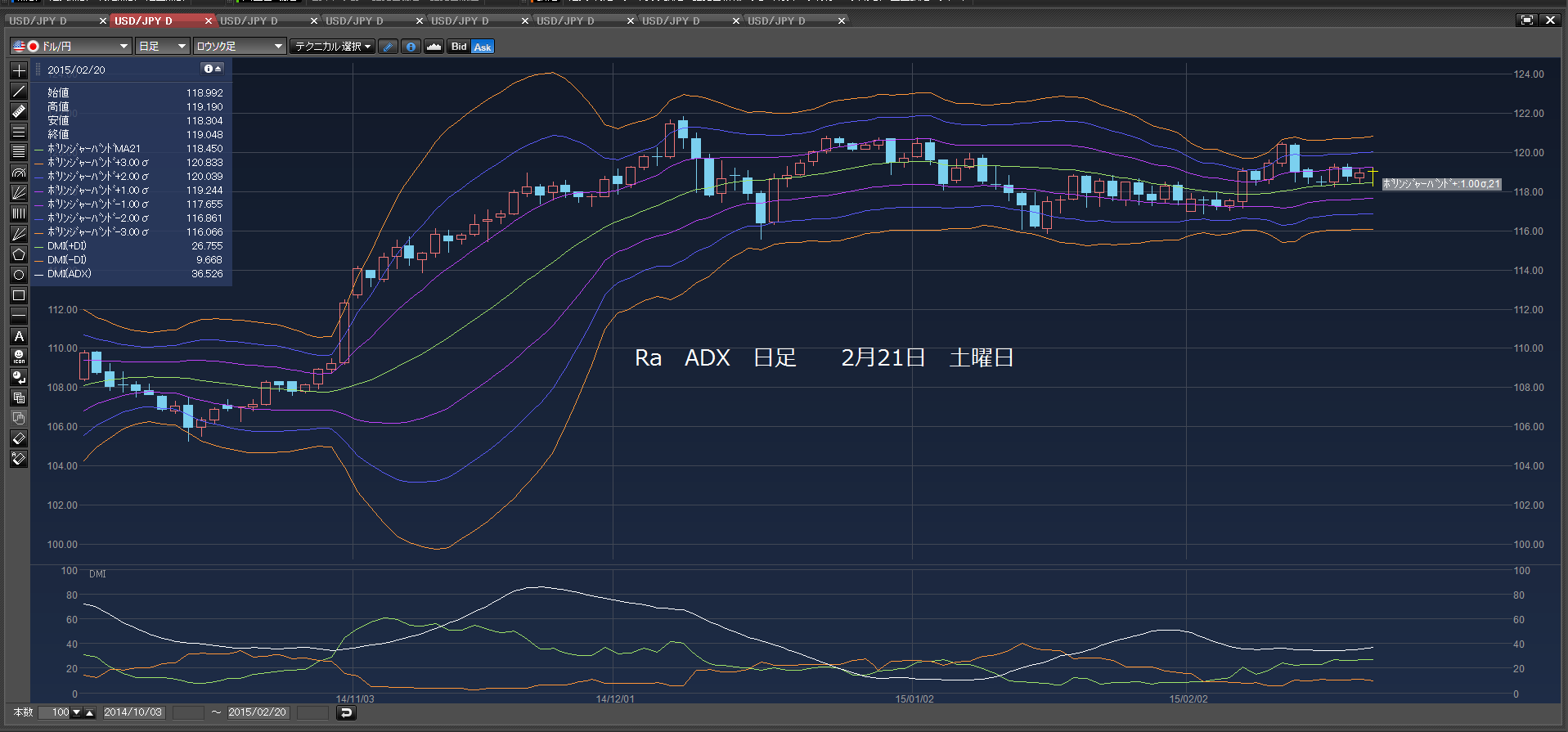This screenshot has width=1568, height=732.
Task: Click the ボリンジャーバンドMA21 legend row
Action: pyautogui.click(x=131, y=149)
